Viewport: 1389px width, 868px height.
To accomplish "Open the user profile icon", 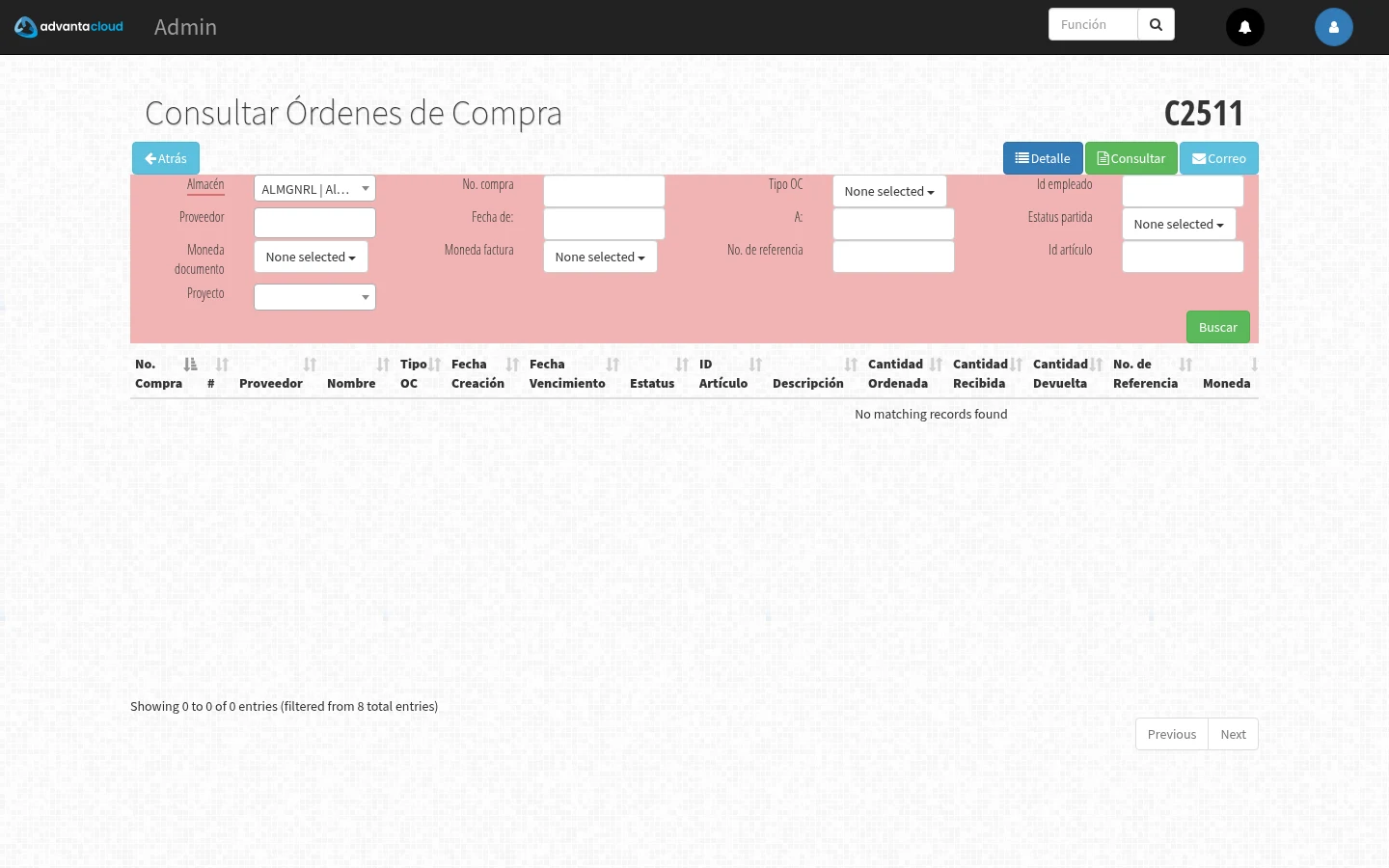I will coord(1334,27).
